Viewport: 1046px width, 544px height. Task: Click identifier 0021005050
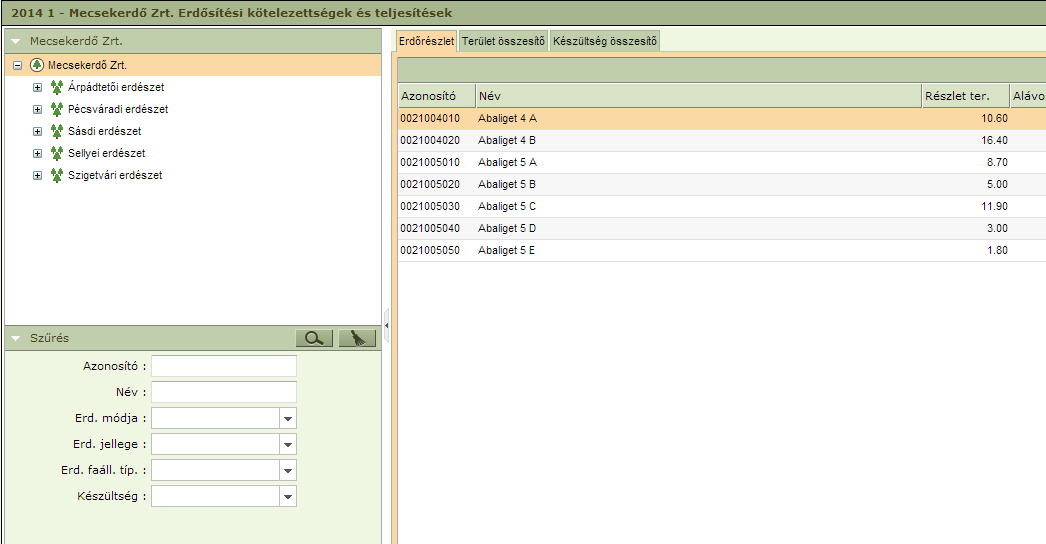(430, 250)
